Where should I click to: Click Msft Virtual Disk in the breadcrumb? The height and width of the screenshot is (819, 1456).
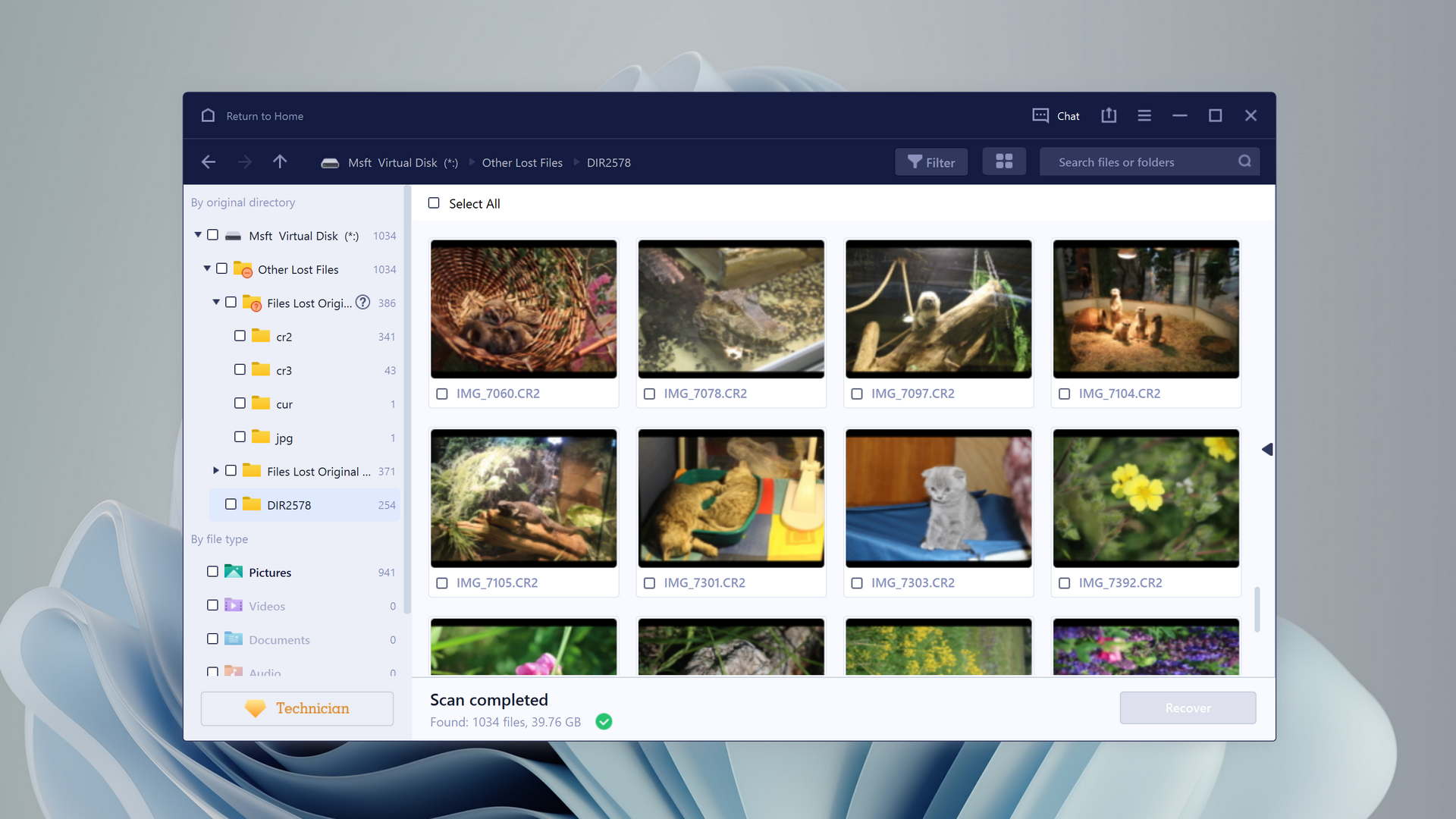pyautogui.click(x=403, y=162)
